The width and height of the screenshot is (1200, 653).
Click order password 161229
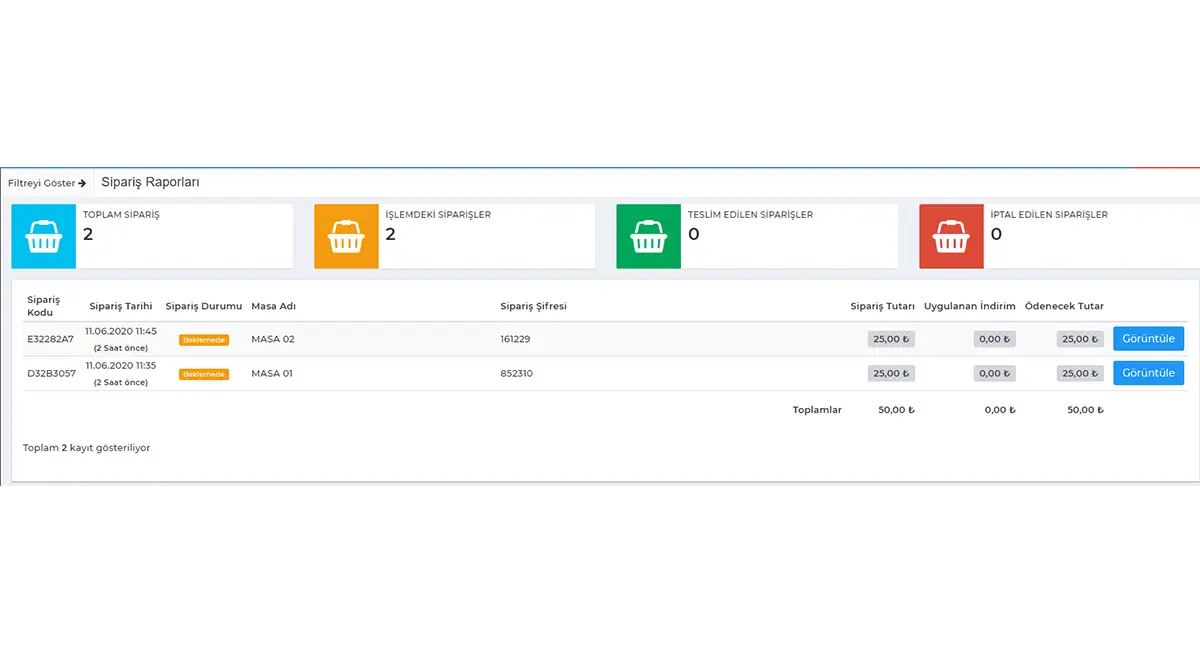pyautogui.click(x=515, y=339)
